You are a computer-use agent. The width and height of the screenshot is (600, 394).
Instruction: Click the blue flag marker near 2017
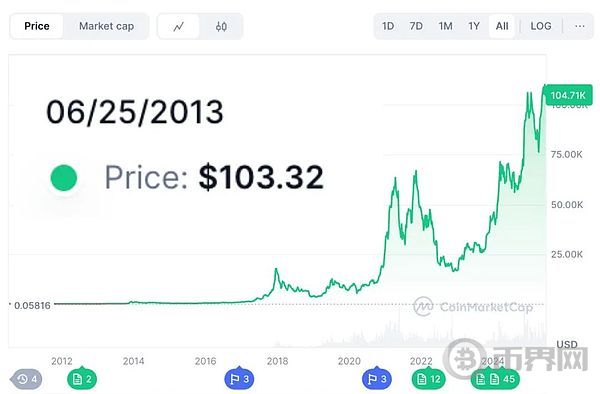pyautogui.click(x=239, y=379)
